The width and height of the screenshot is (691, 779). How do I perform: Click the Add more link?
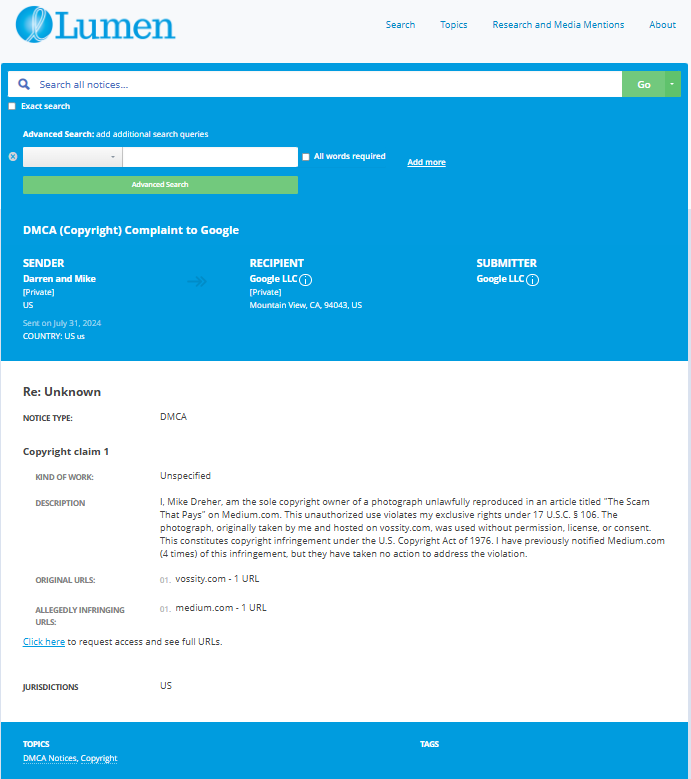(426, 162)
